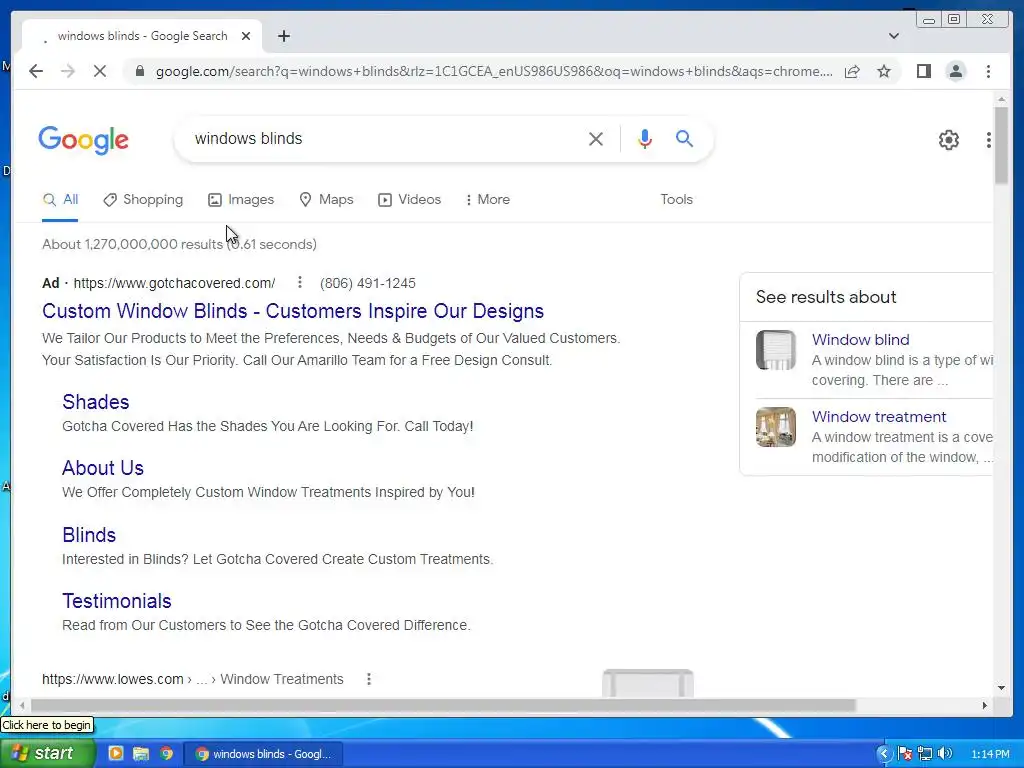Screen dimensions: 1024x768
Task: Select the windows blinds Chrome taskbar button
Action: pyautogui.click(x=264, y=754)
